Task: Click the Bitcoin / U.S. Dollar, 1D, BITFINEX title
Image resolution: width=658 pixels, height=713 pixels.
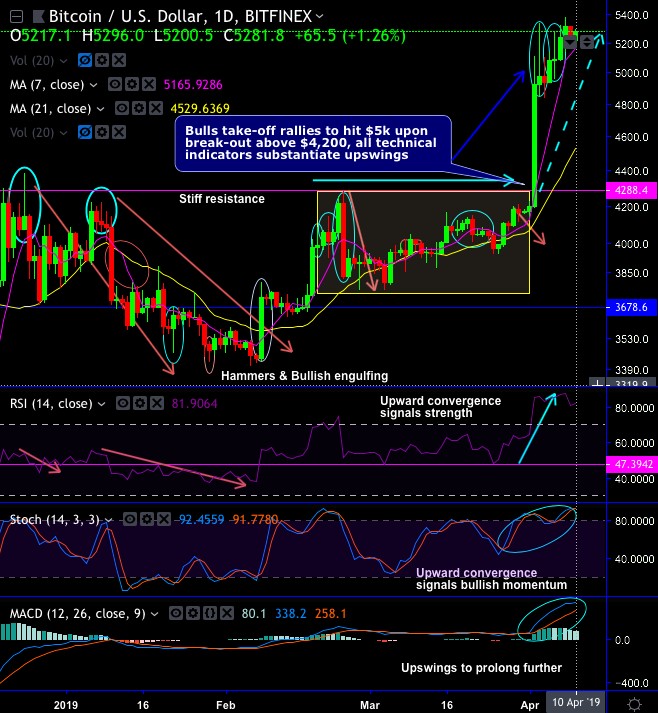Action: tap(181, 16)
